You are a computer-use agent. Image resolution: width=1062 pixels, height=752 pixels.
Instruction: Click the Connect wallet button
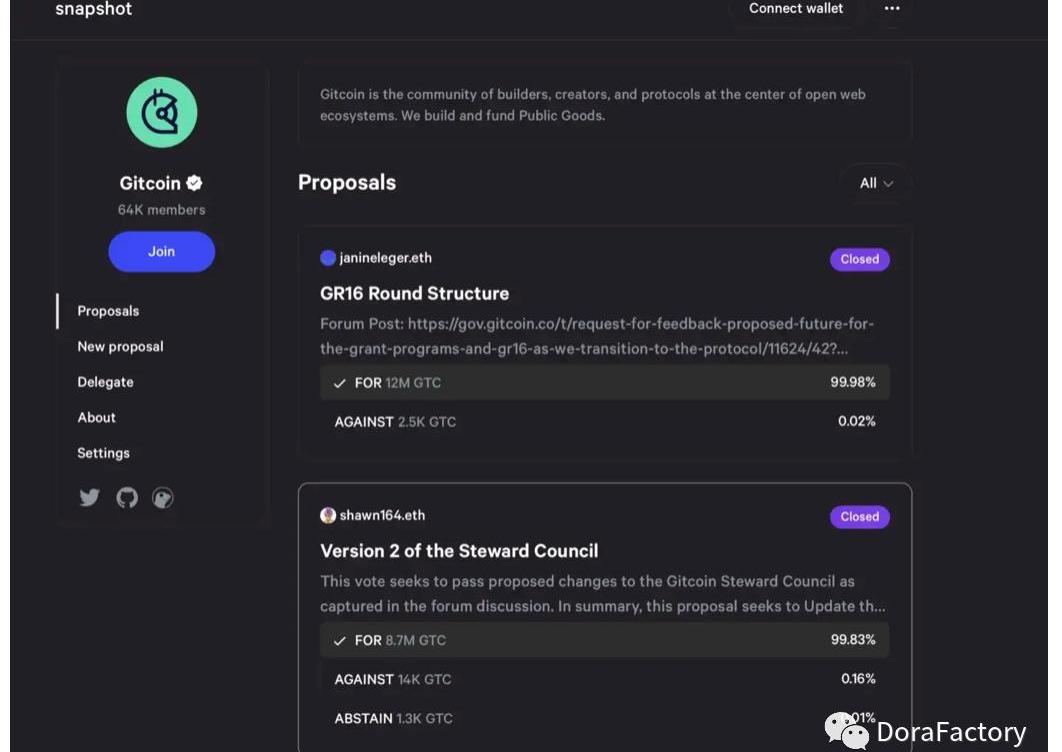(x=796, y=9)
